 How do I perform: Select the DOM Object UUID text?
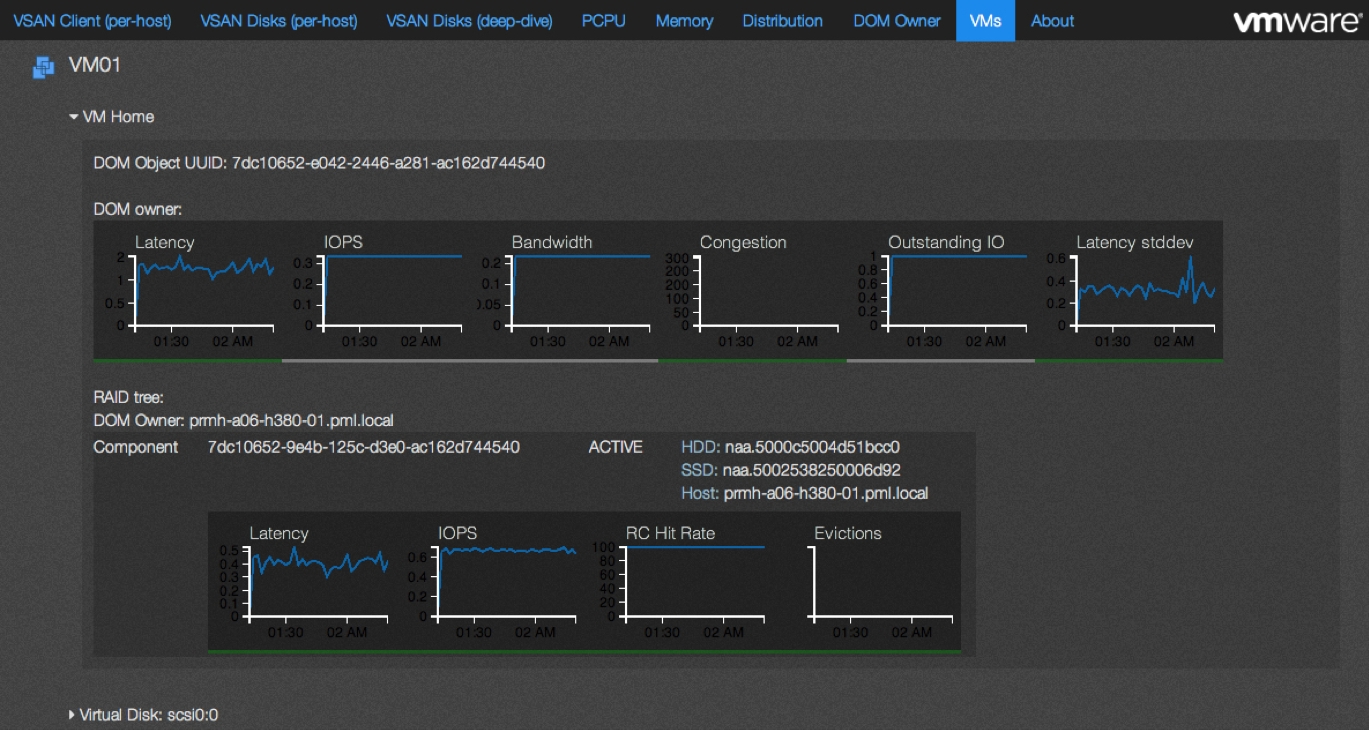(x=319, y=162)
